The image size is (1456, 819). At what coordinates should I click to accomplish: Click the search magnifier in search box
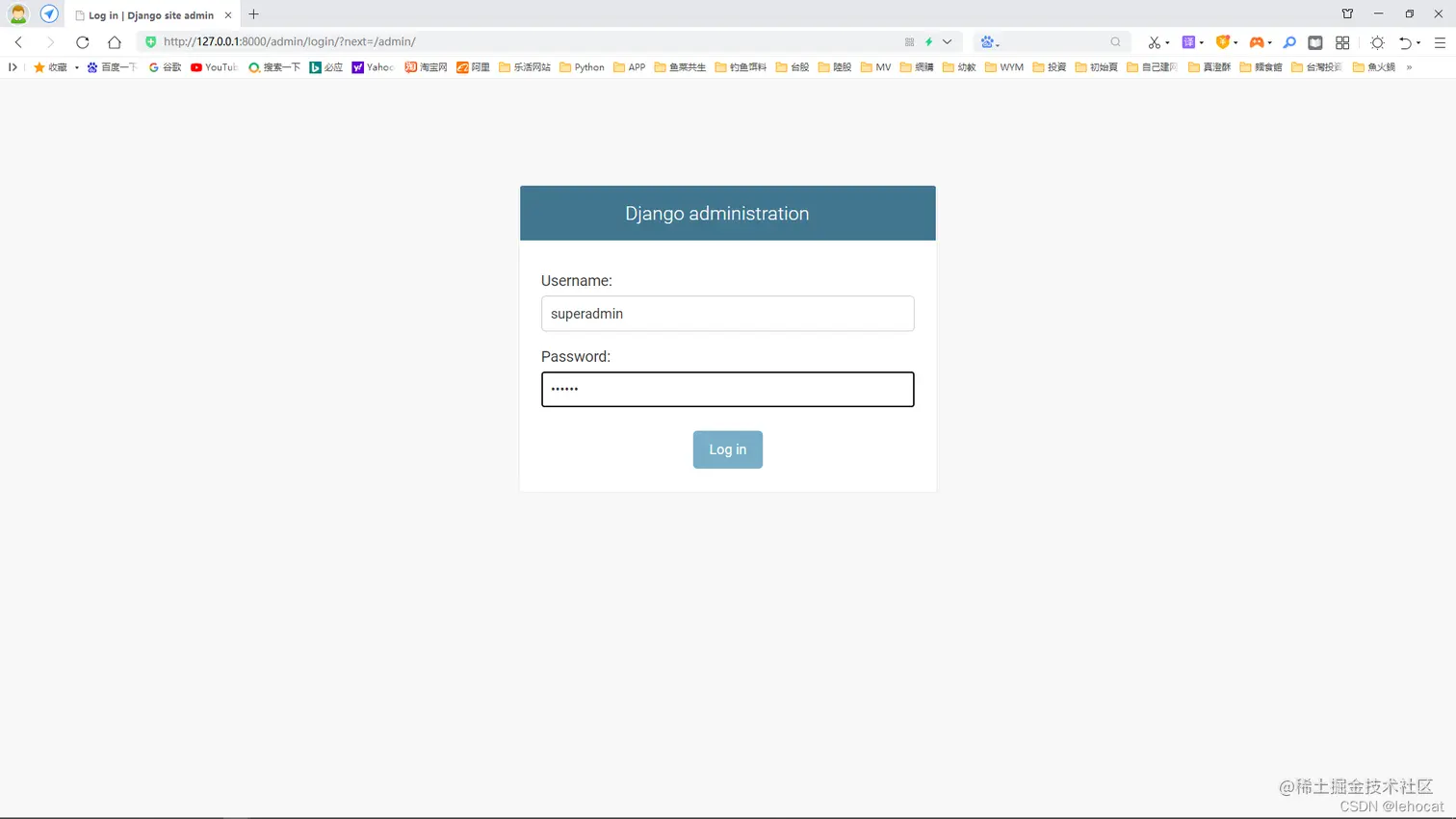tap(1115, 42)
